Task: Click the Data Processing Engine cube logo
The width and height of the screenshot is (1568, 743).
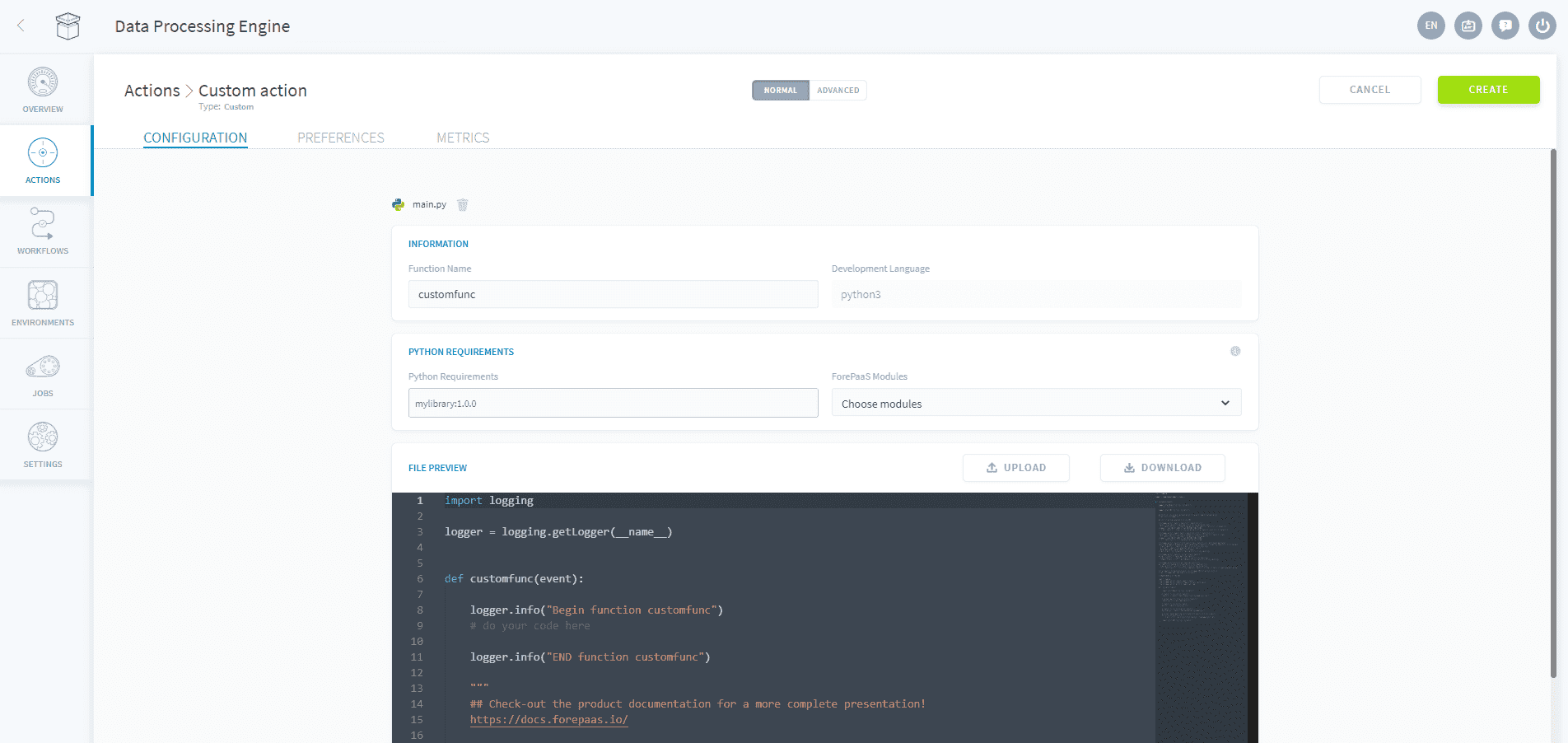Action: [x=68, y=26]
